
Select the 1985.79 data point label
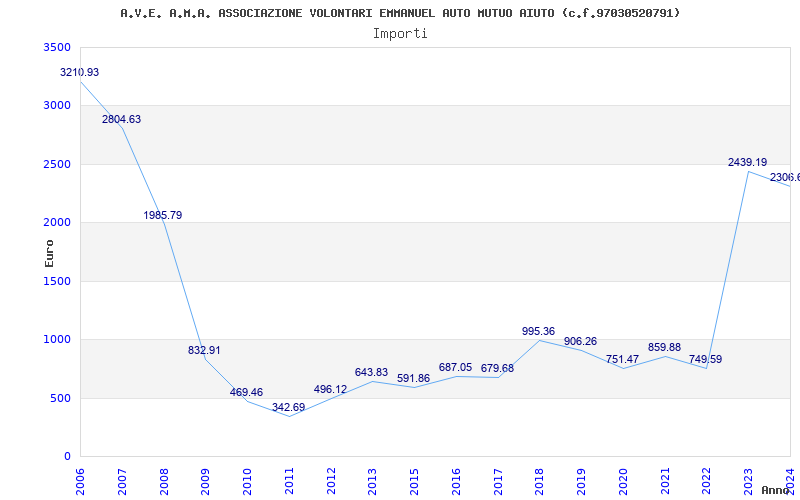pyautogui.click(x=163, y=215)
